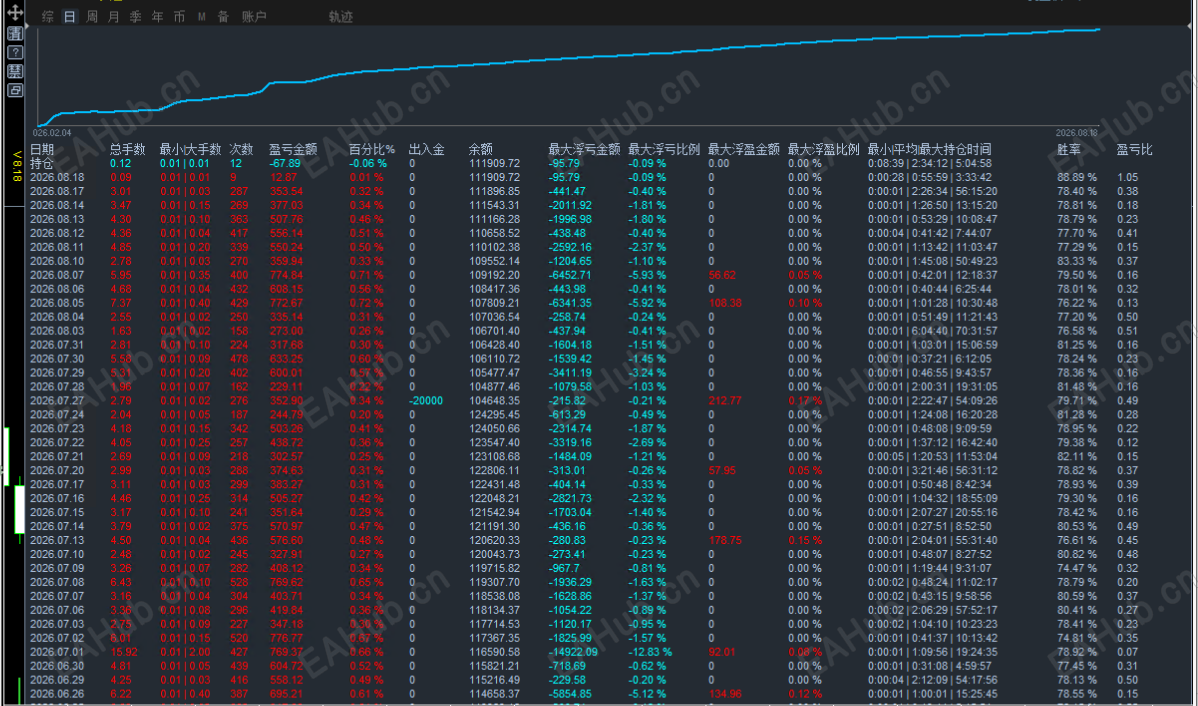Click the -6452.71 floating loss value
Image resolution: width=1198 pixels, height=706 pixels.
pos(570,275)
